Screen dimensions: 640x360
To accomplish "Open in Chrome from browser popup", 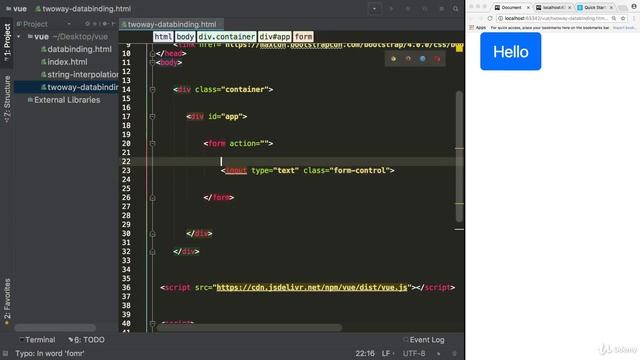I will point(393,59).
